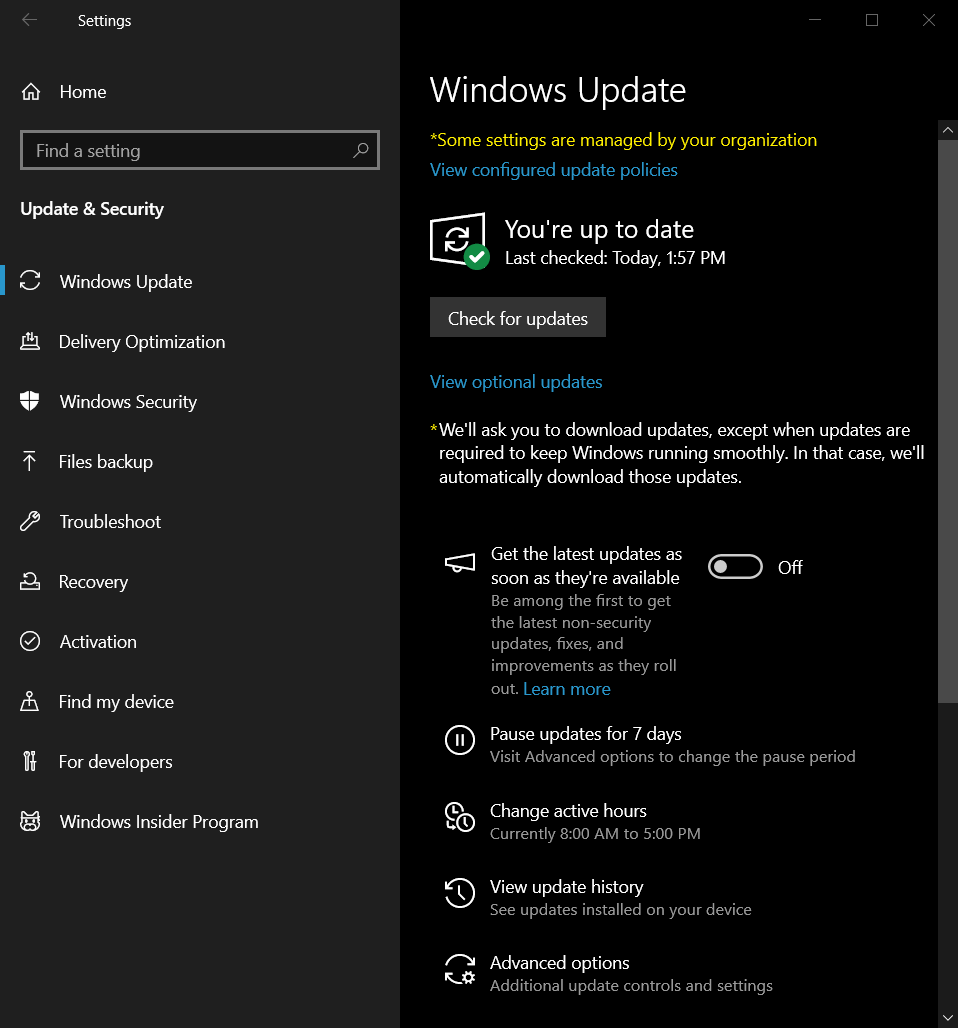Click the update history clock icon
958x1028 pixels.
(x=460, y=893)
